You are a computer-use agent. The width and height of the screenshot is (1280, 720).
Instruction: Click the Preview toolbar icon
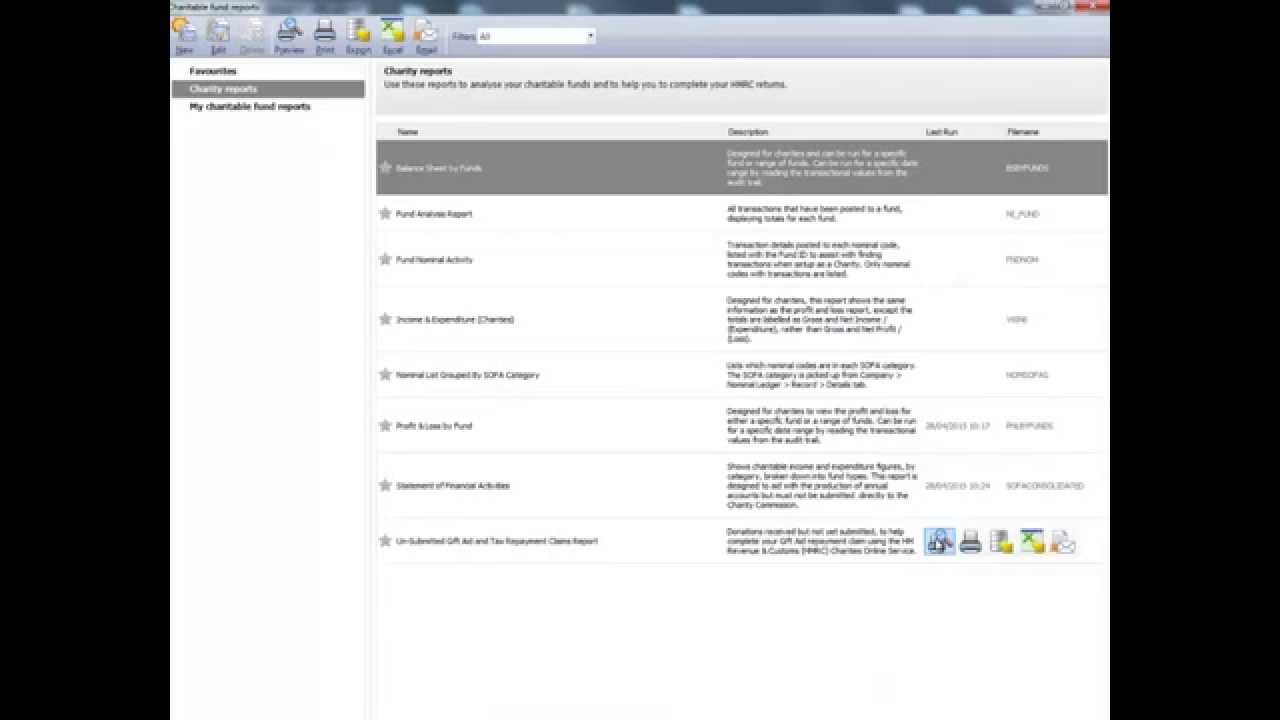(x=289, y=35)
